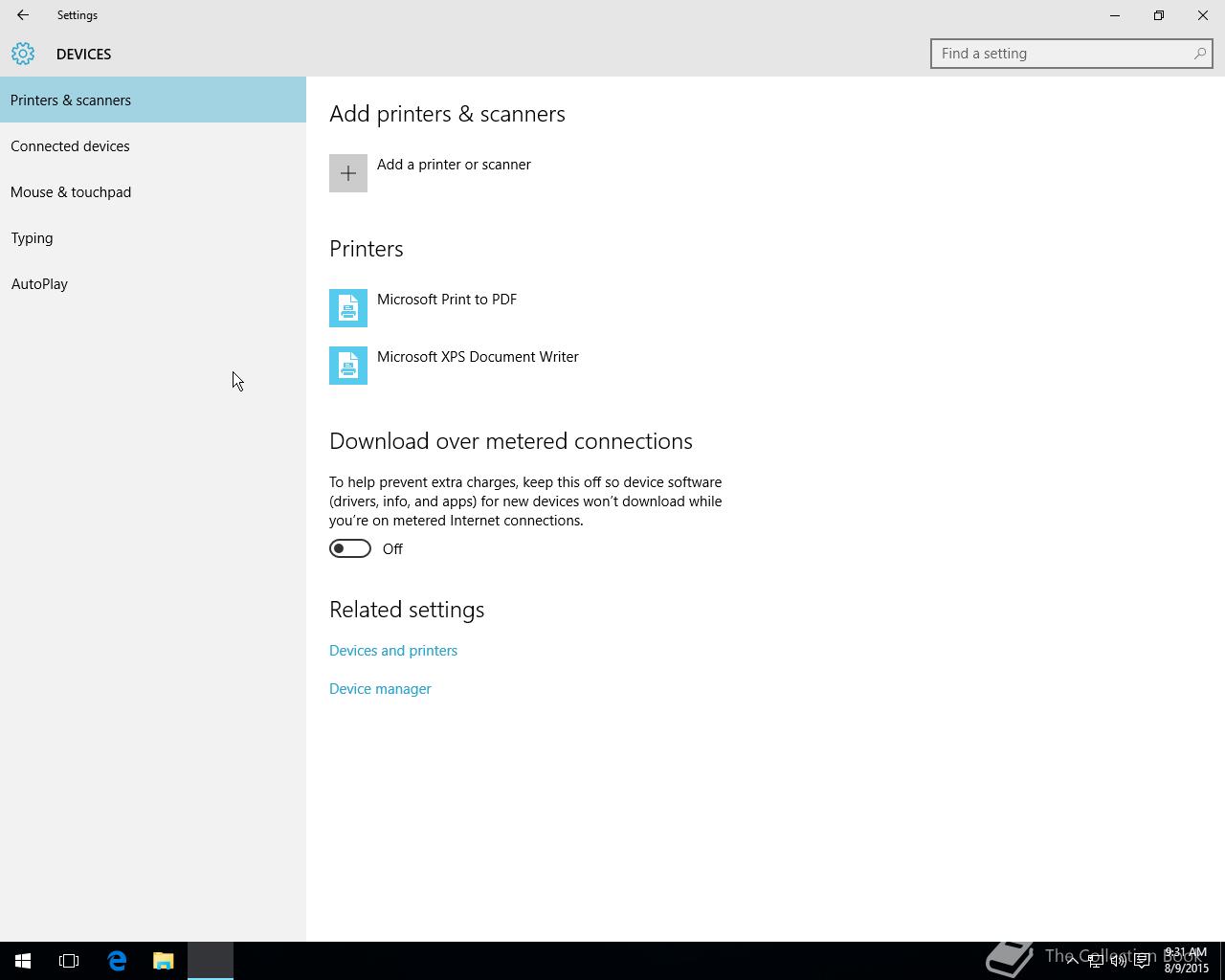
Task: Open the Devices and printers link
Action: point(393,651)
